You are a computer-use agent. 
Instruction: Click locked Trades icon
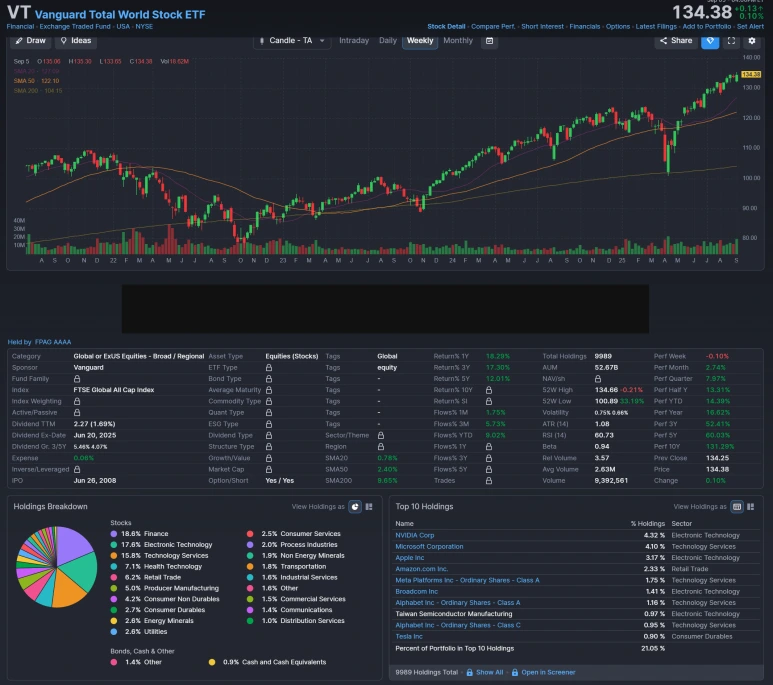pyautogui.click(x=489, y=481)
